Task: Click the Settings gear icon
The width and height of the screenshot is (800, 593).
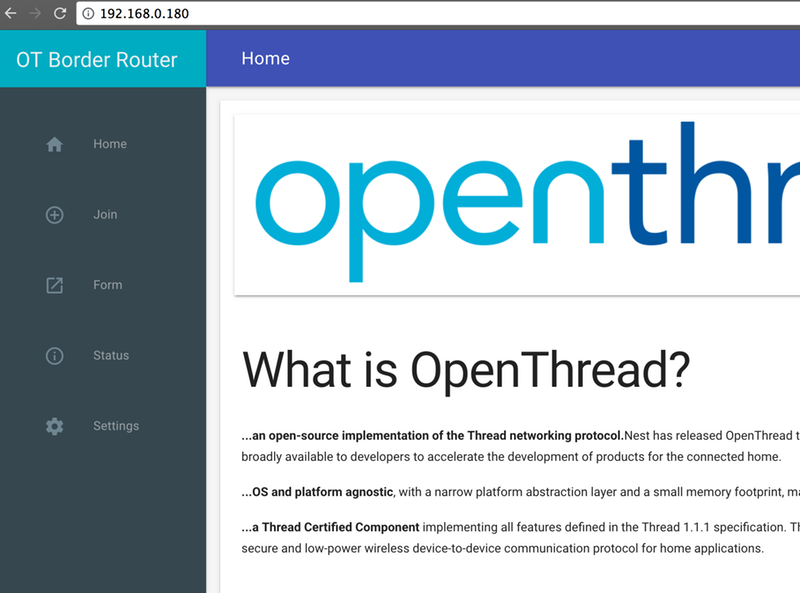Action: (55, 426)
